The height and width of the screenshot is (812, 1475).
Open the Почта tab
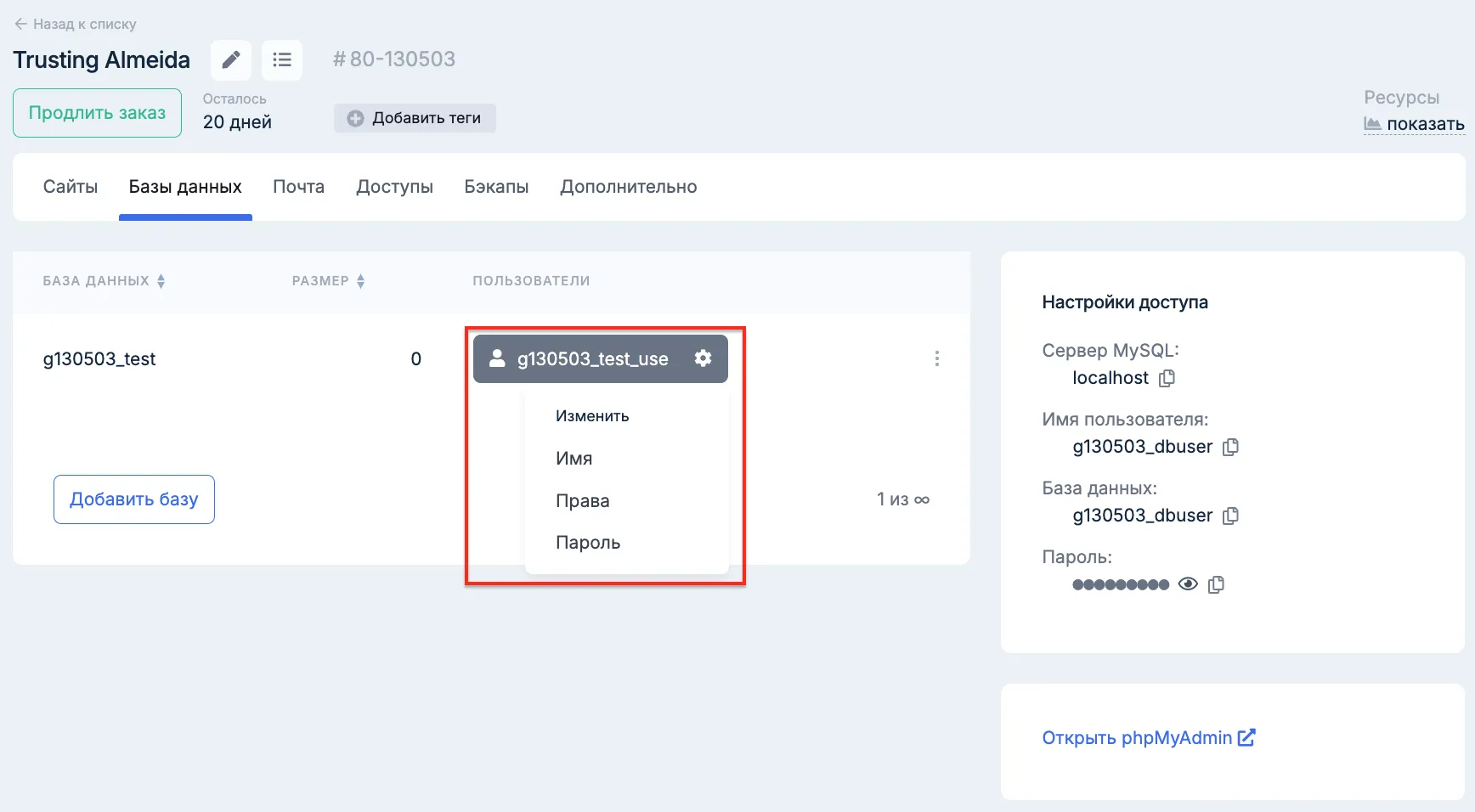[x=298, y=187]
